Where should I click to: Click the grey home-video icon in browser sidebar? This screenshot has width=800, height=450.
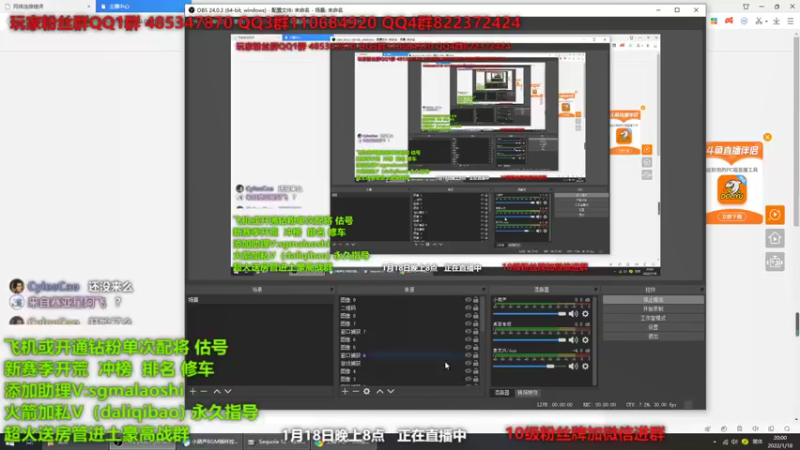point(774,238)
